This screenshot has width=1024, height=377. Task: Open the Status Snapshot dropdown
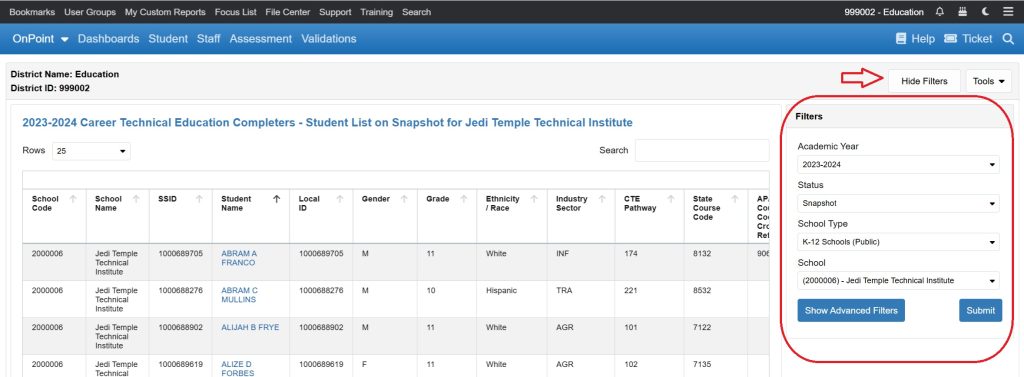click(x=898, y=203)
